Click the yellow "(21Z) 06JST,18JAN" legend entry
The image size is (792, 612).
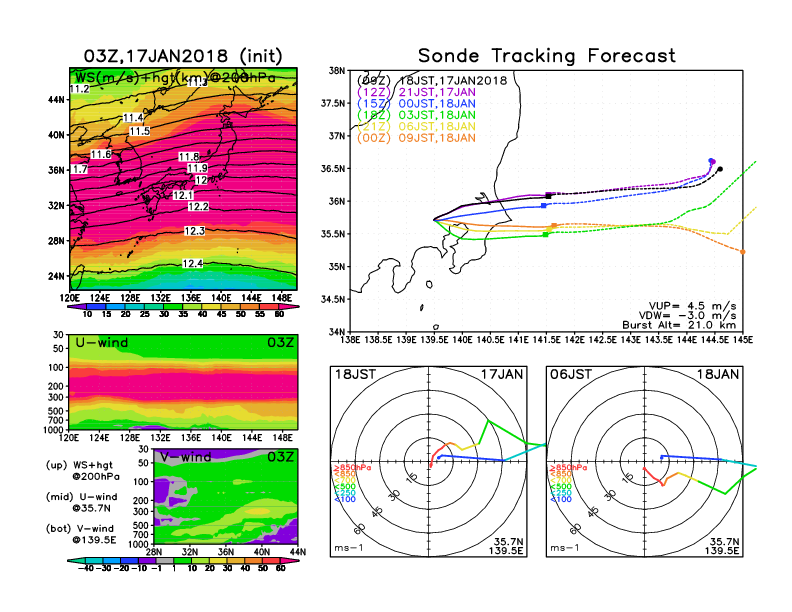click(416, 127)
